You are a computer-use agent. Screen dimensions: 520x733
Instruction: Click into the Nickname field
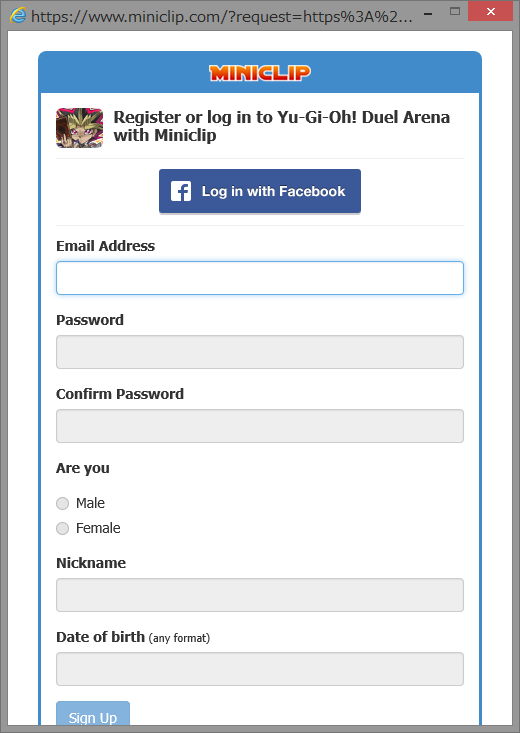click(x=260, y=595)
